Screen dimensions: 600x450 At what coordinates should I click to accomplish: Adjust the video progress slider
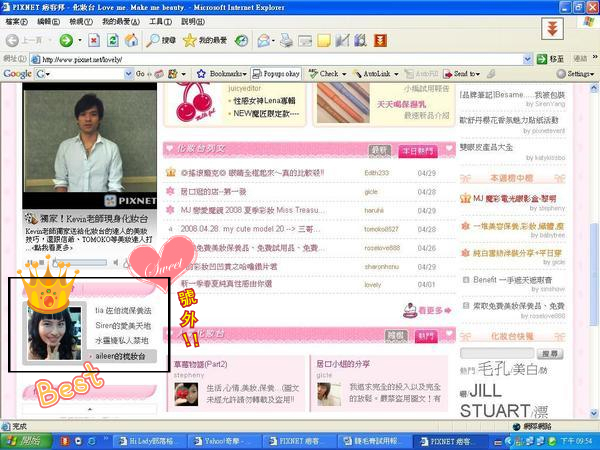(81, 262)
